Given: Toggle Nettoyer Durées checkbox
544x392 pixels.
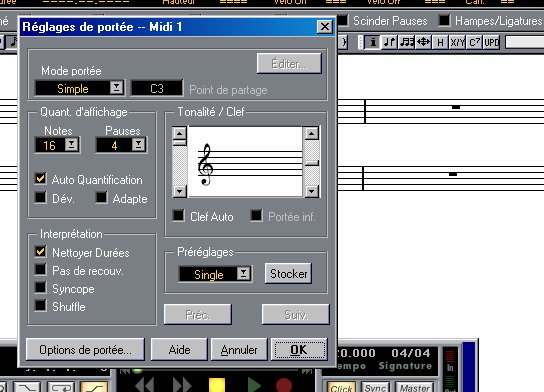Looking at the screenshot, I should (x=41, y=252).
